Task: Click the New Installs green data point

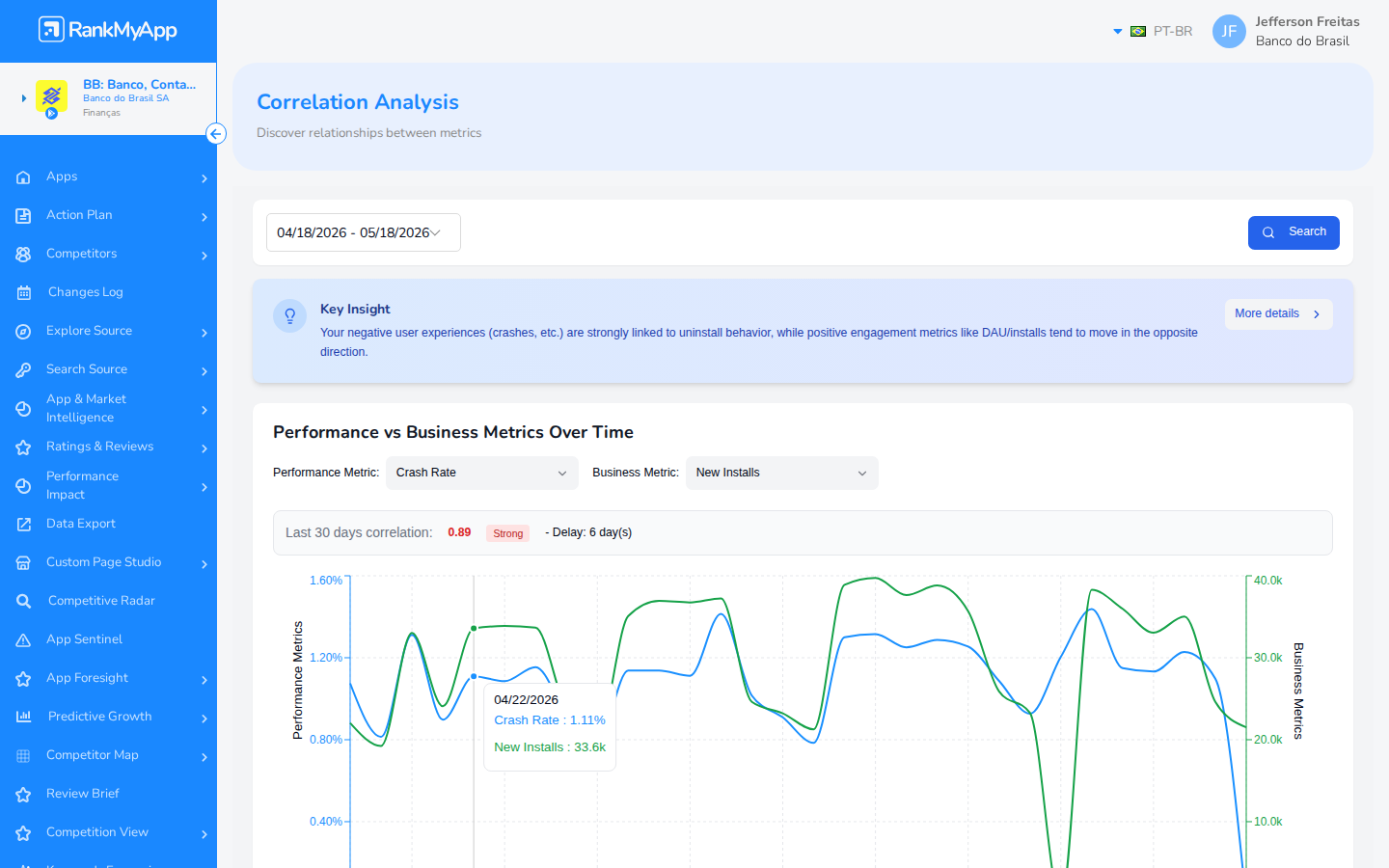Action: coord(474,628)
